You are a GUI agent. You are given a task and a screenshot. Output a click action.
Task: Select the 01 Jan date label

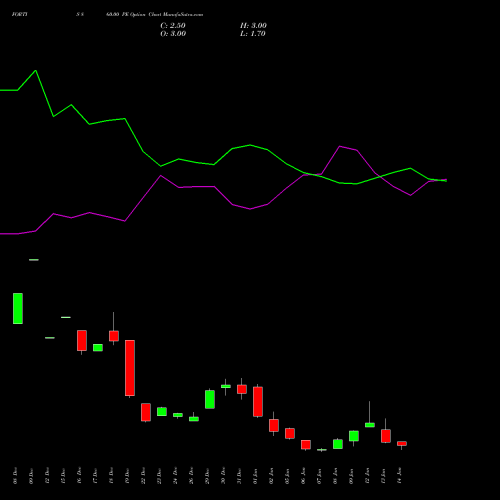click(256, 476)
